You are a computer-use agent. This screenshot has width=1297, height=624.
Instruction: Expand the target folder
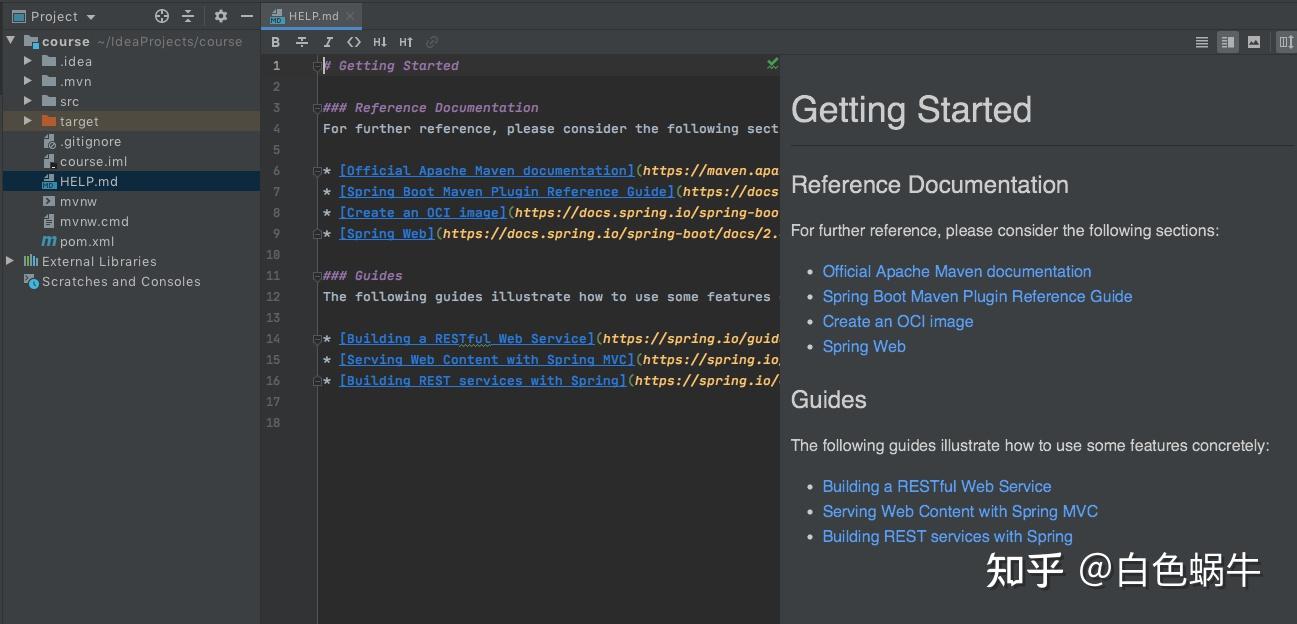[28, 121]
